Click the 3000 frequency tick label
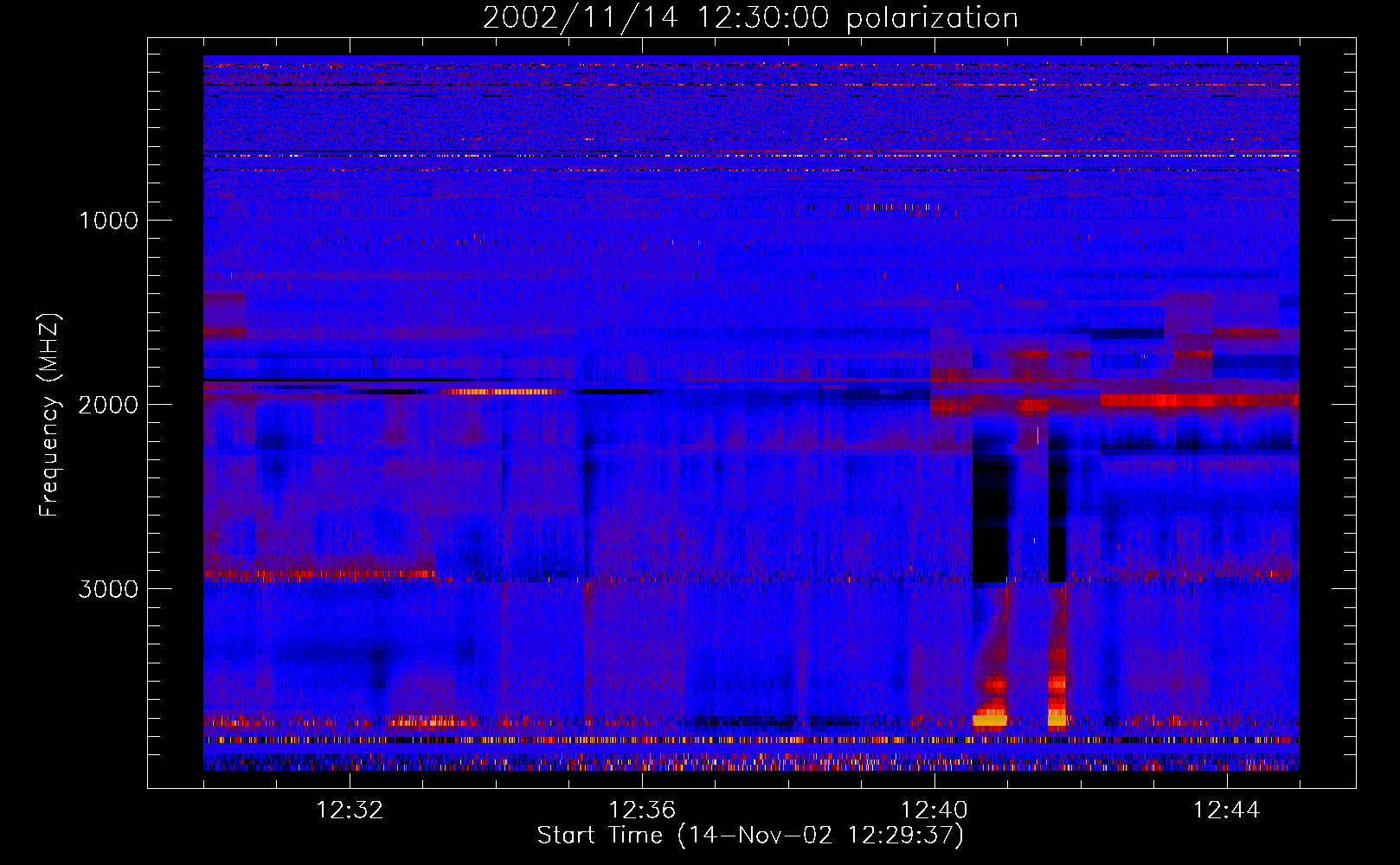 (x=108, y=589)
